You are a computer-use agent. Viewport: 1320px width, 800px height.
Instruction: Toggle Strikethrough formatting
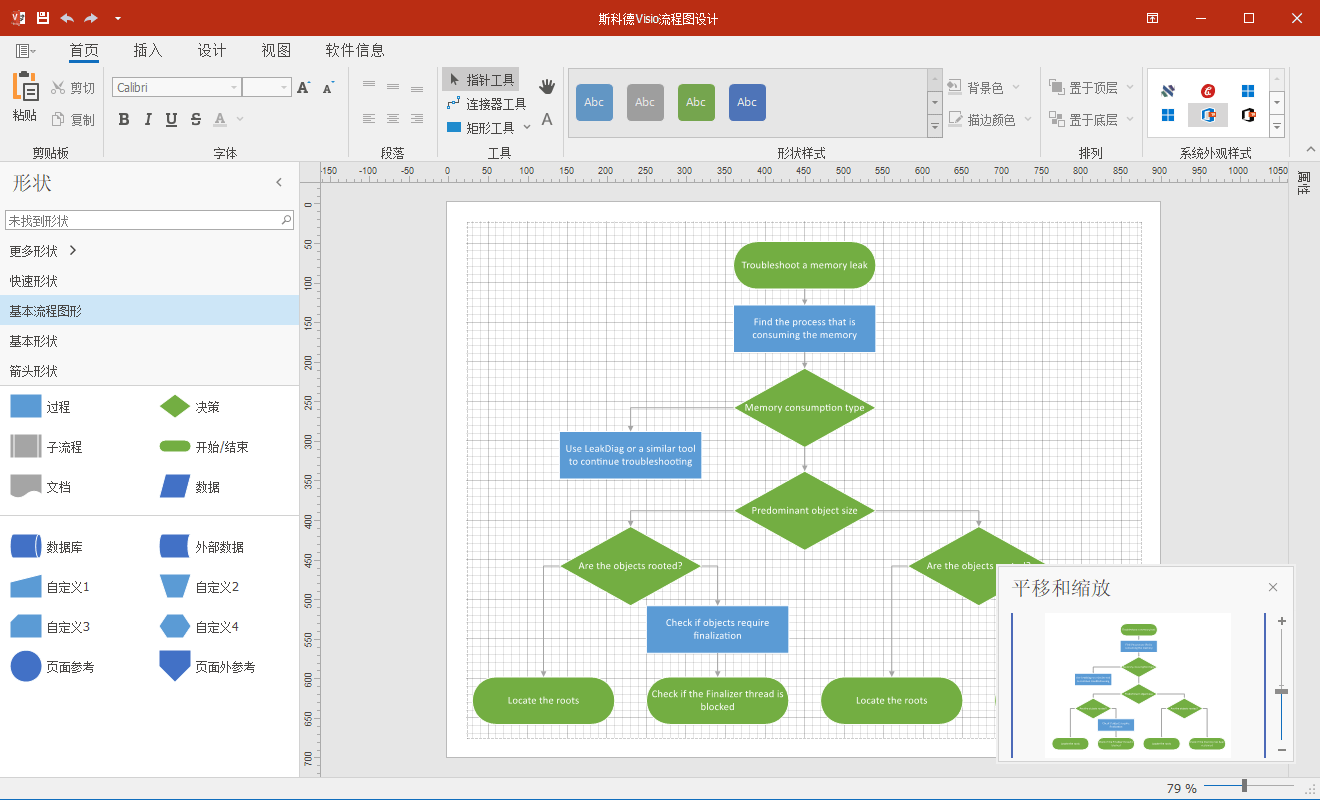[x=196, y=120]
